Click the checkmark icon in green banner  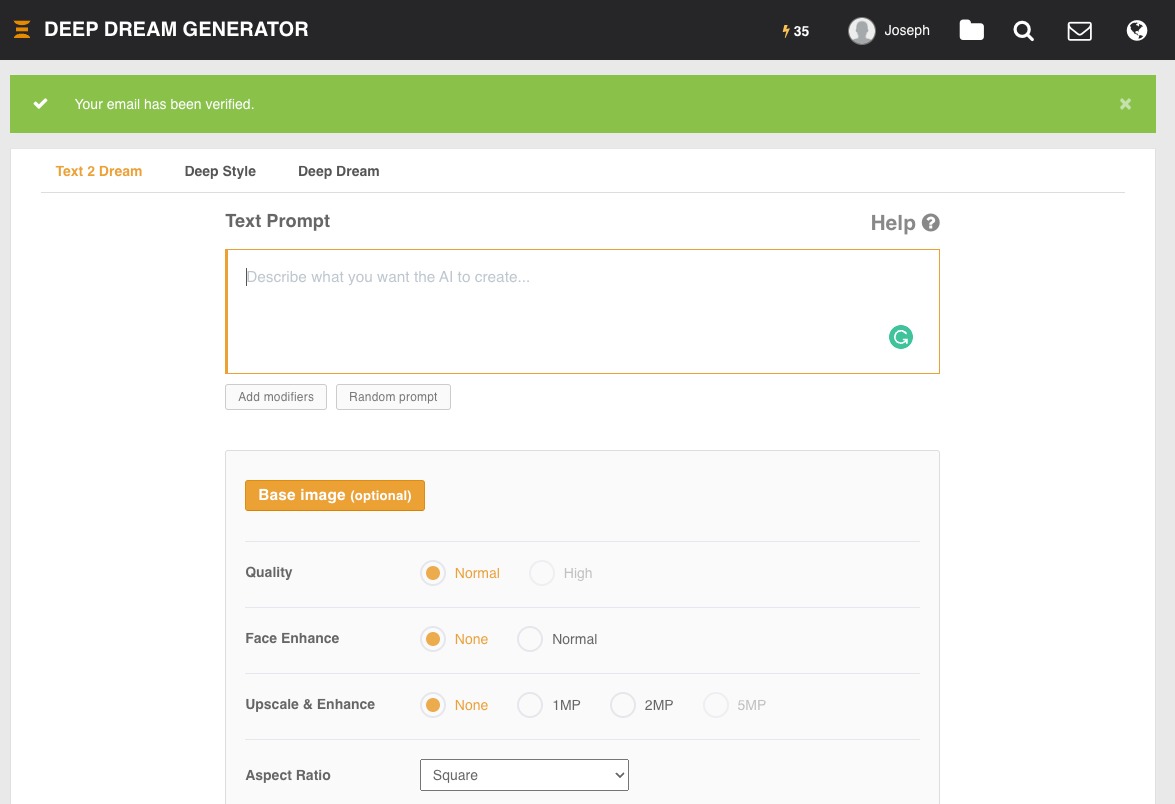coord(40,103)
